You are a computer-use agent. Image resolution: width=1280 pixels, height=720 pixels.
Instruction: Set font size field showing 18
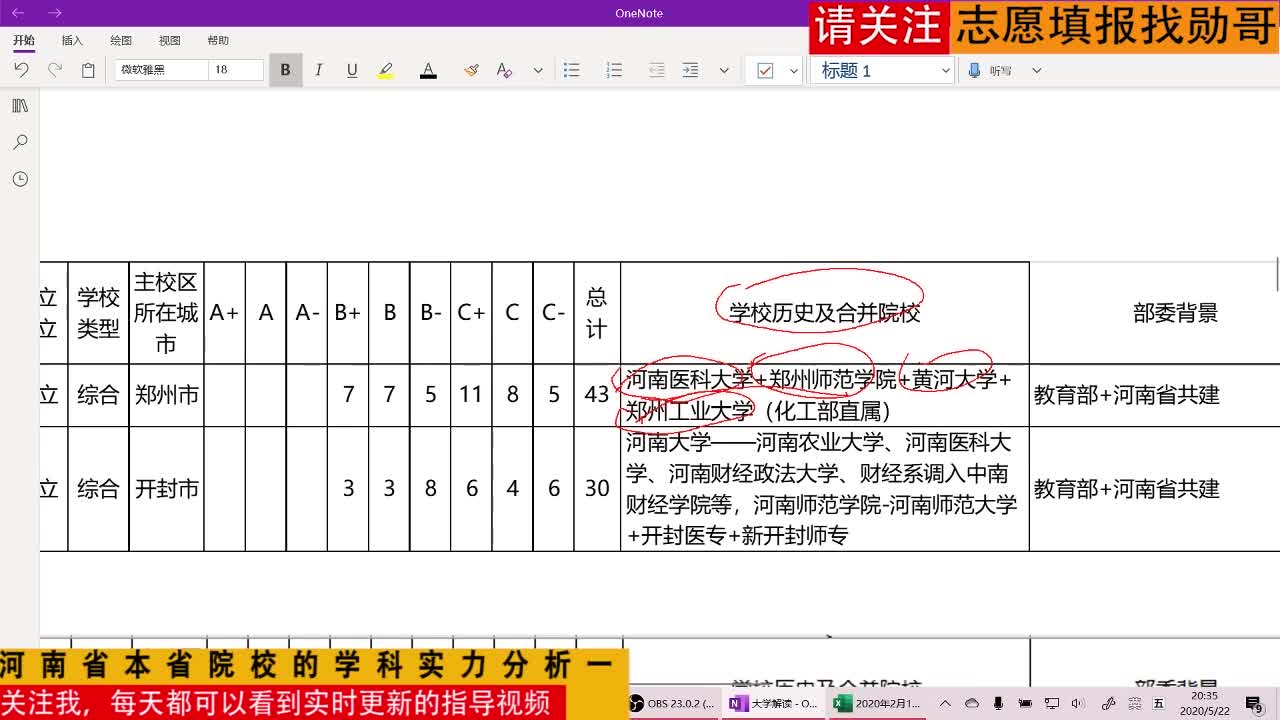(236, 70)
